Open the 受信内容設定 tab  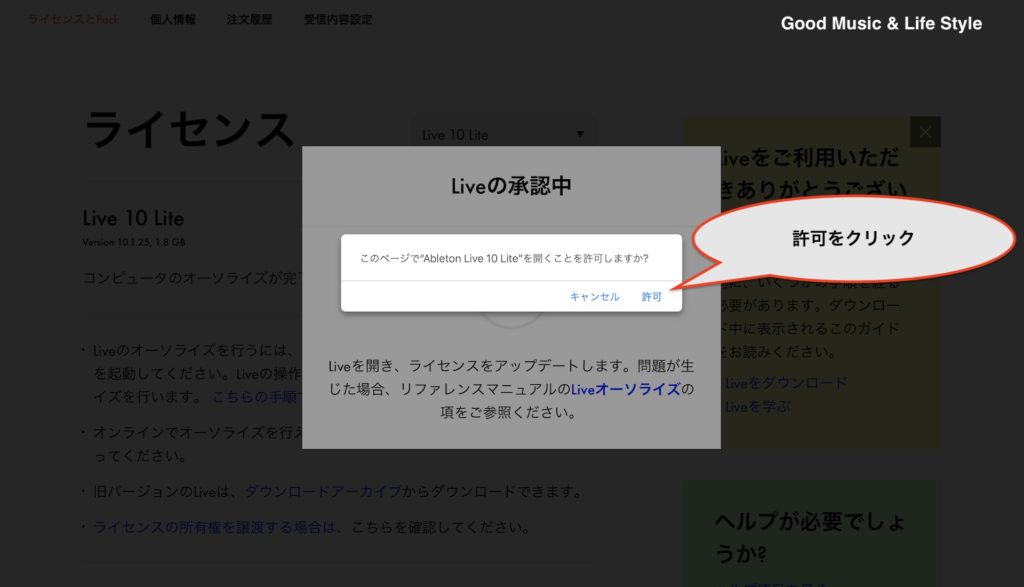(338, 20)
